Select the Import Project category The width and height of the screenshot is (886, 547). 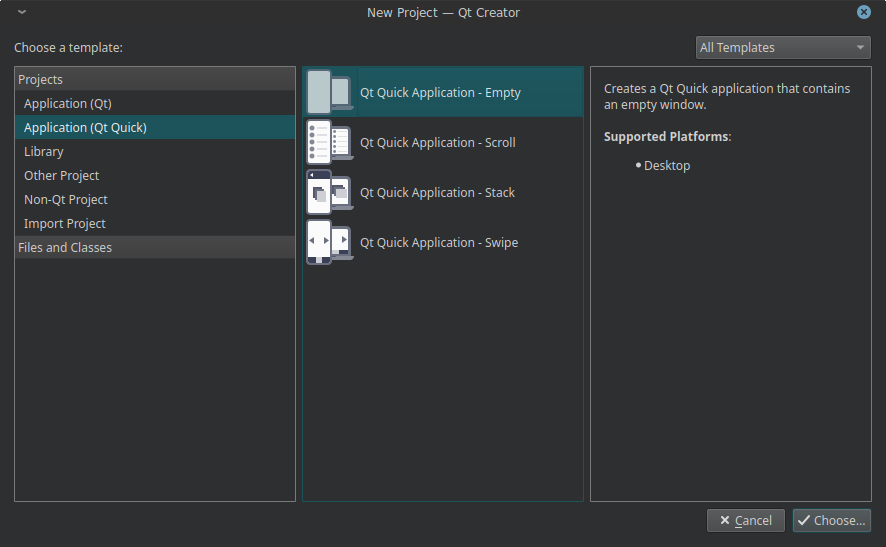pos(155,223)
